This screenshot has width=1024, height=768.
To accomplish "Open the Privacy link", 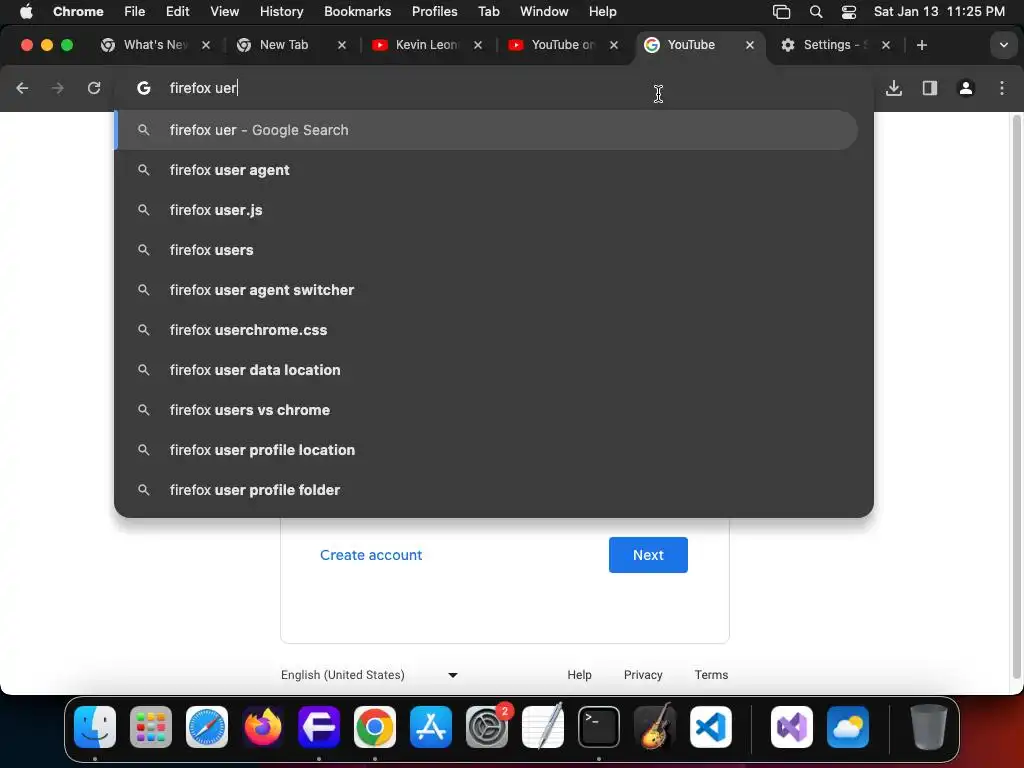I will pos(643,675).
